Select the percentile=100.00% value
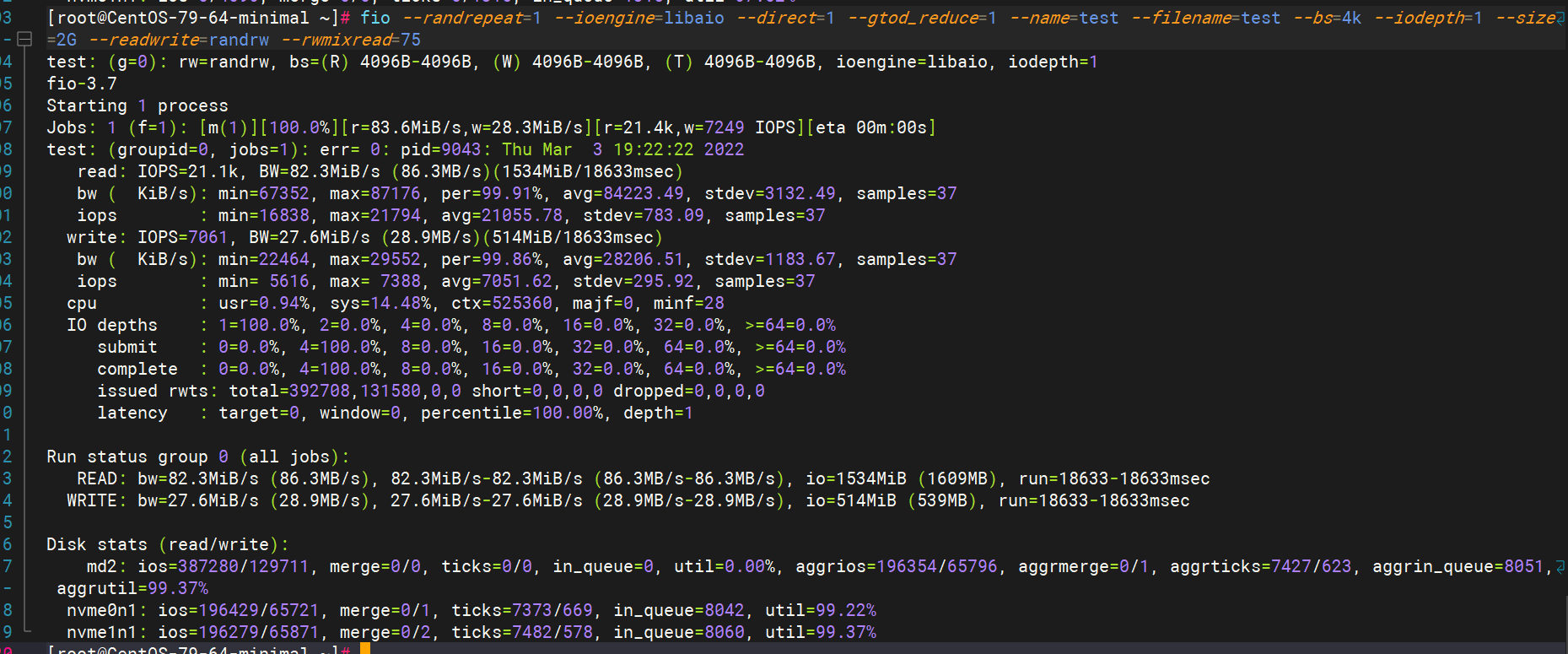 512,413
